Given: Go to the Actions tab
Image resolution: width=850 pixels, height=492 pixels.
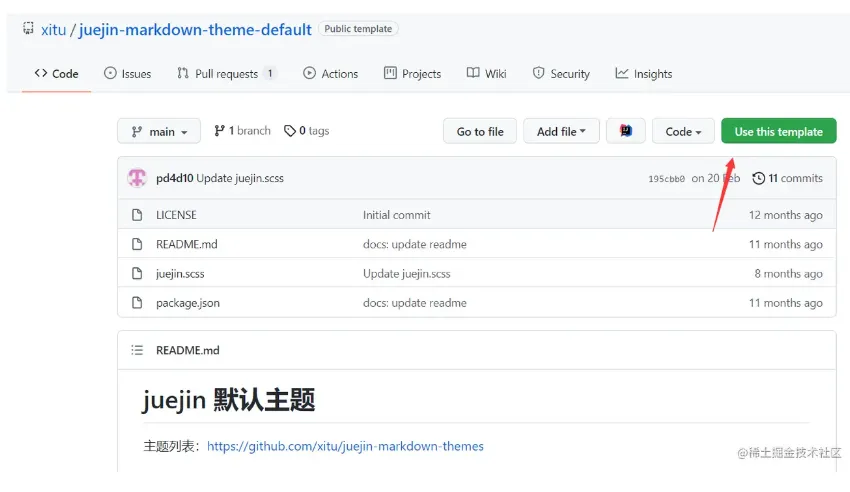Looking at the screenshot, I should click(x=331, y=74).
